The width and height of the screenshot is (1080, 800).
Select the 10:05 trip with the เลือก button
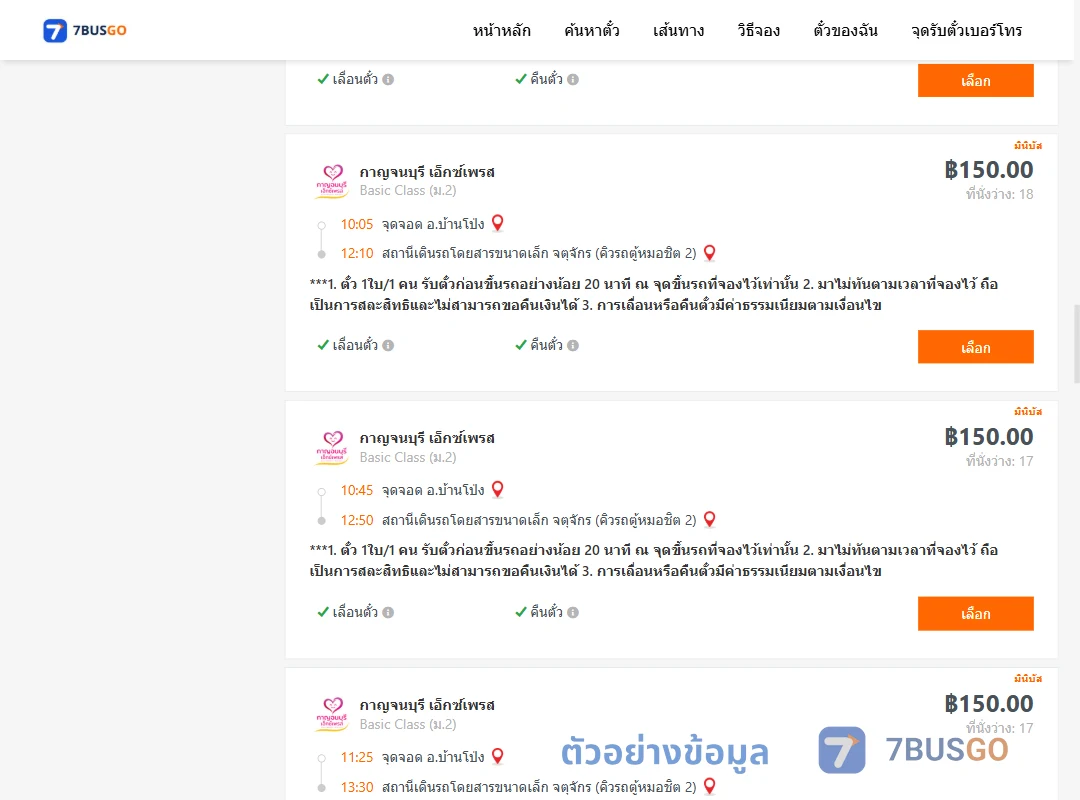975,347
